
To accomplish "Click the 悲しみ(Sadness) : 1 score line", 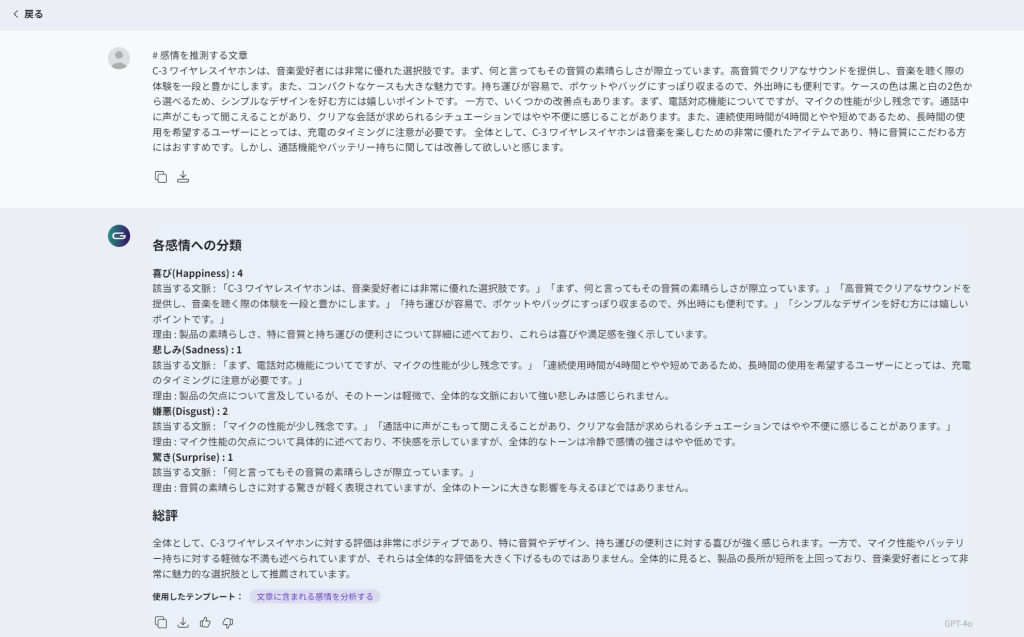I will (197, 350).
